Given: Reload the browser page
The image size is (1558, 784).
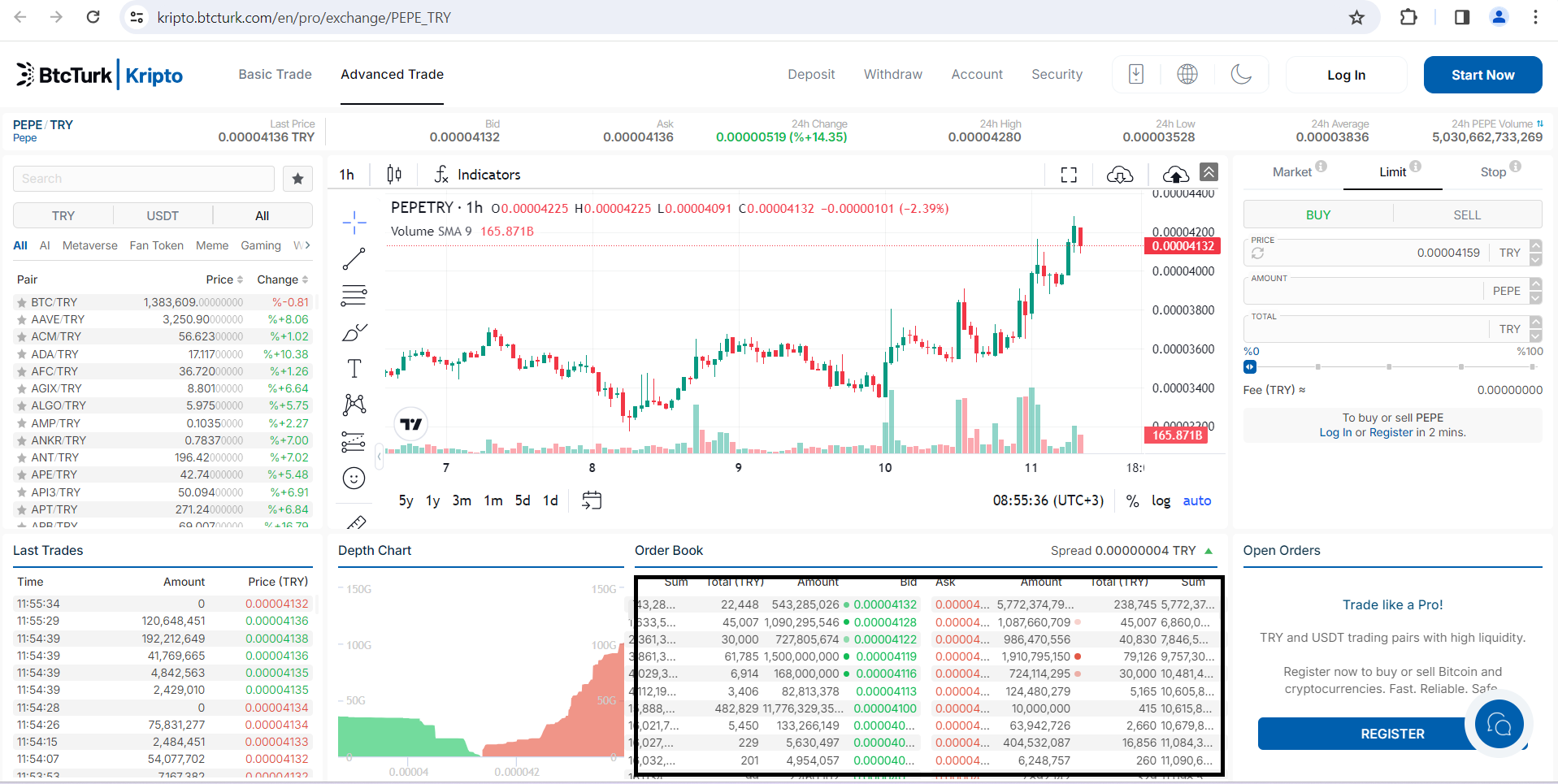Looking at the screenshot, I should pos(93,17).
